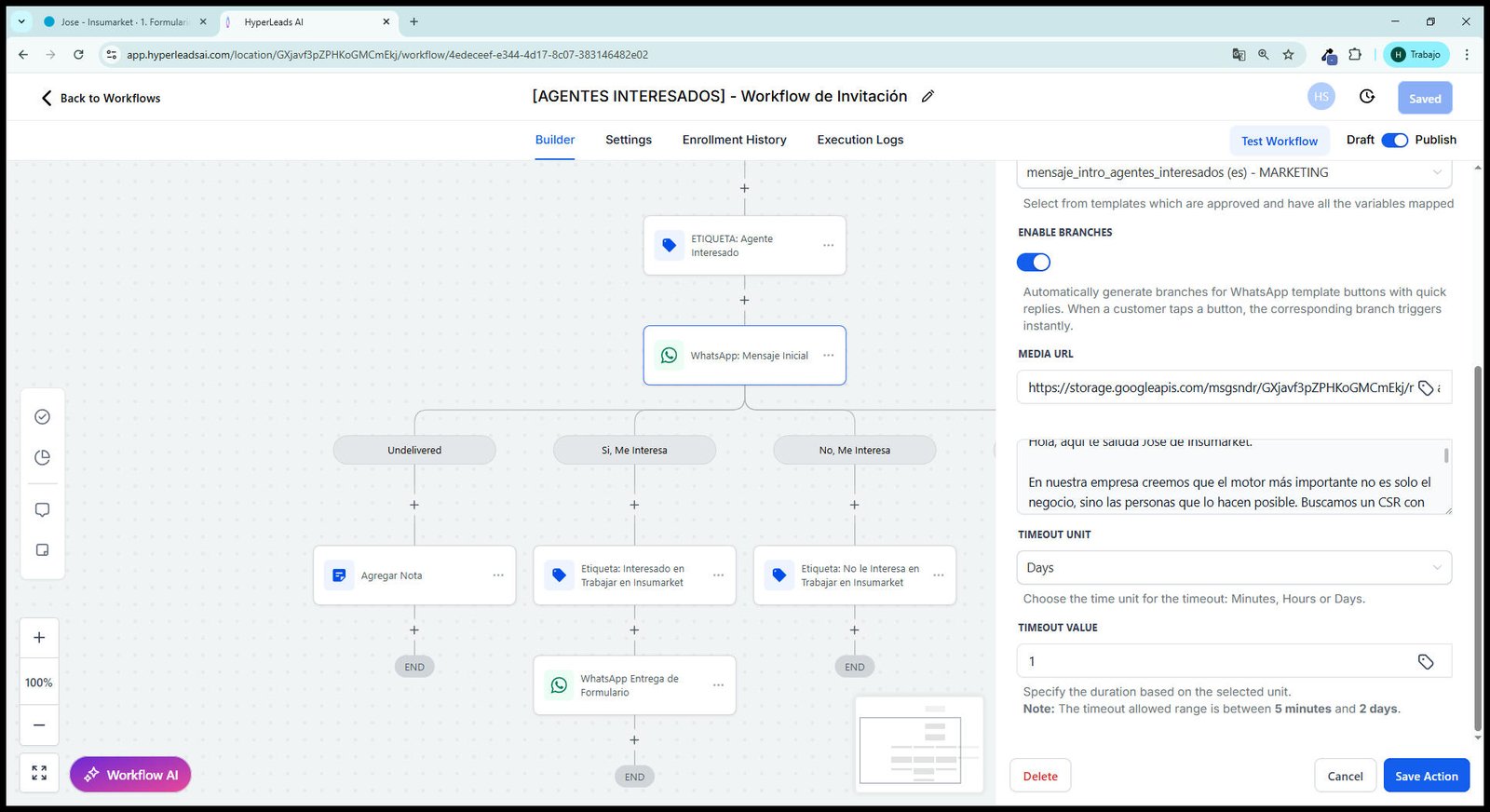Image resolution: width=1490 pixels, height=812 pixels.
Task: Open chrome tab search dropdown arrow
Action: click(x=21, y=21)
